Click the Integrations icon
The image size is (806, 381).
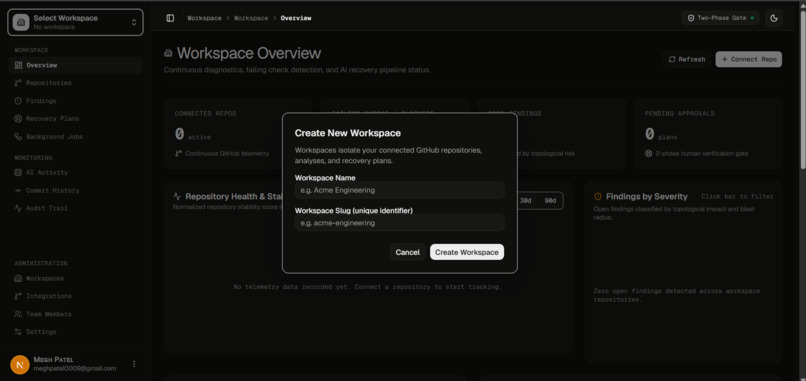[x=19, y=296]
